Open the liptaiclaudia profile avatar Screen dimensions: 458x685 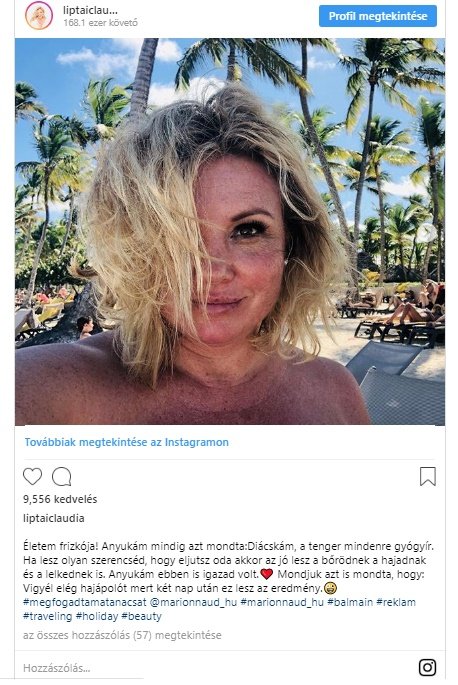point(39,16)
